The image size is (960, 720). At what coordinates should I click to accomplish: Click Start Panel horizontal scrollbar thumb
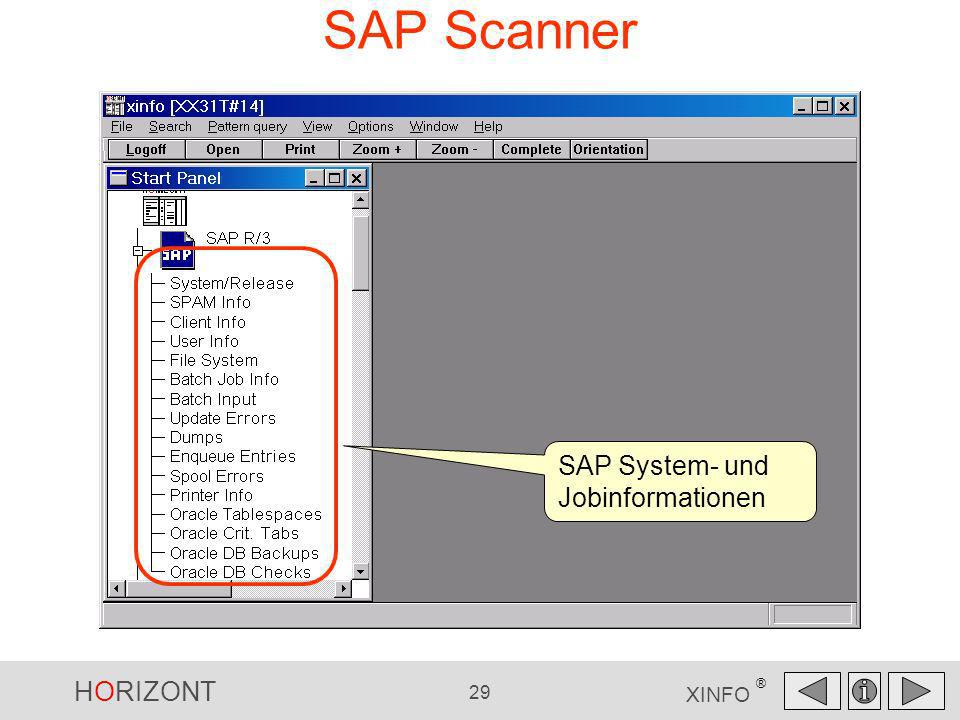pyautogui.click(x=178, y=589)
